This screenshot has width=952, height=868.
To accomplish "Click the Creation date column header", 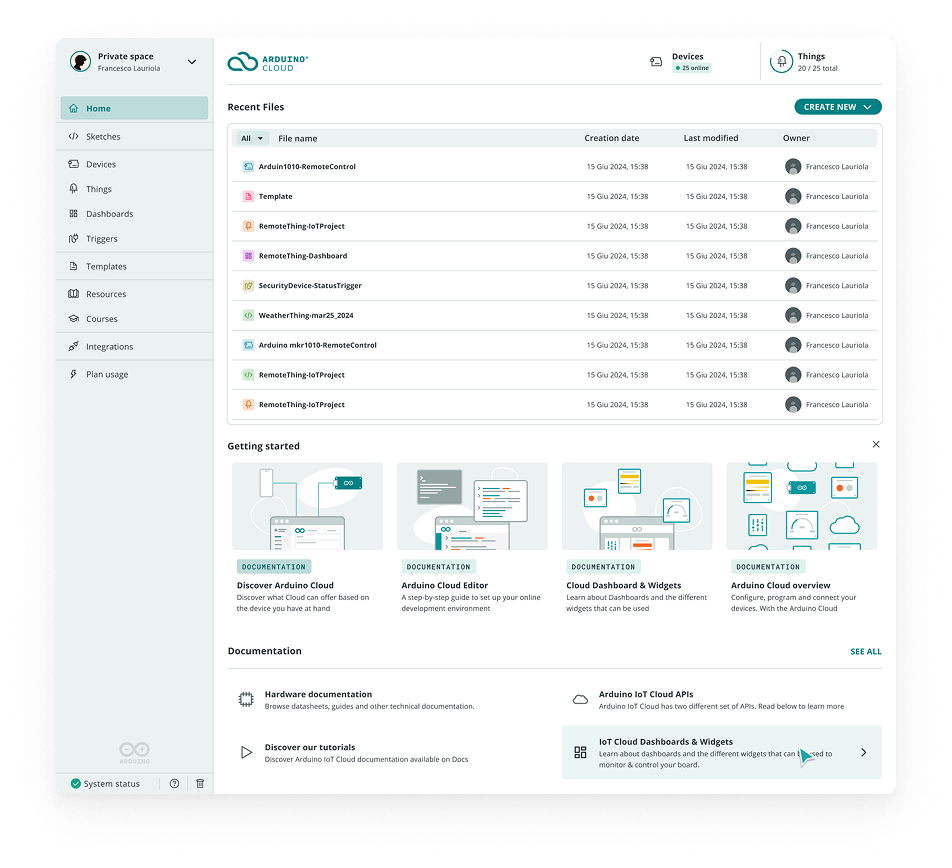I will tap(611, 138).
